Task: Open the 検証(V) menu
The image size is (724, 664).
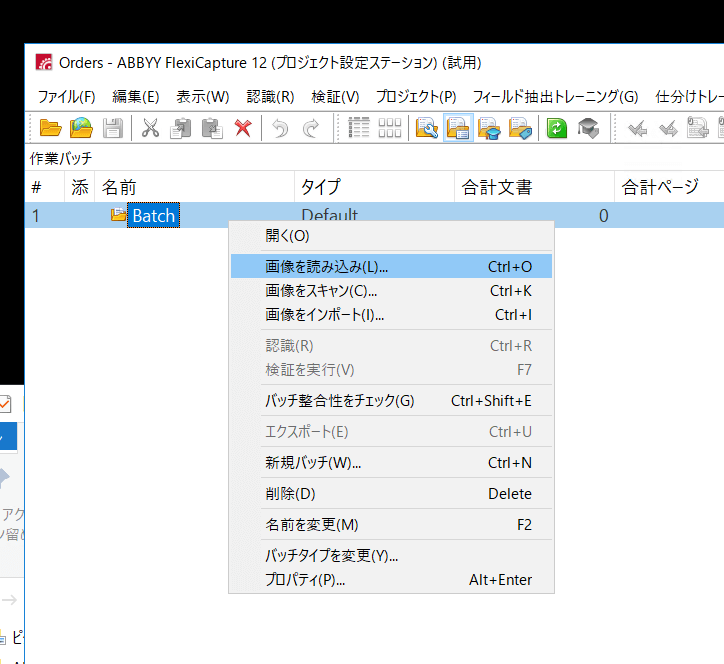Action: pyautogui.click(x=335, y=97)
